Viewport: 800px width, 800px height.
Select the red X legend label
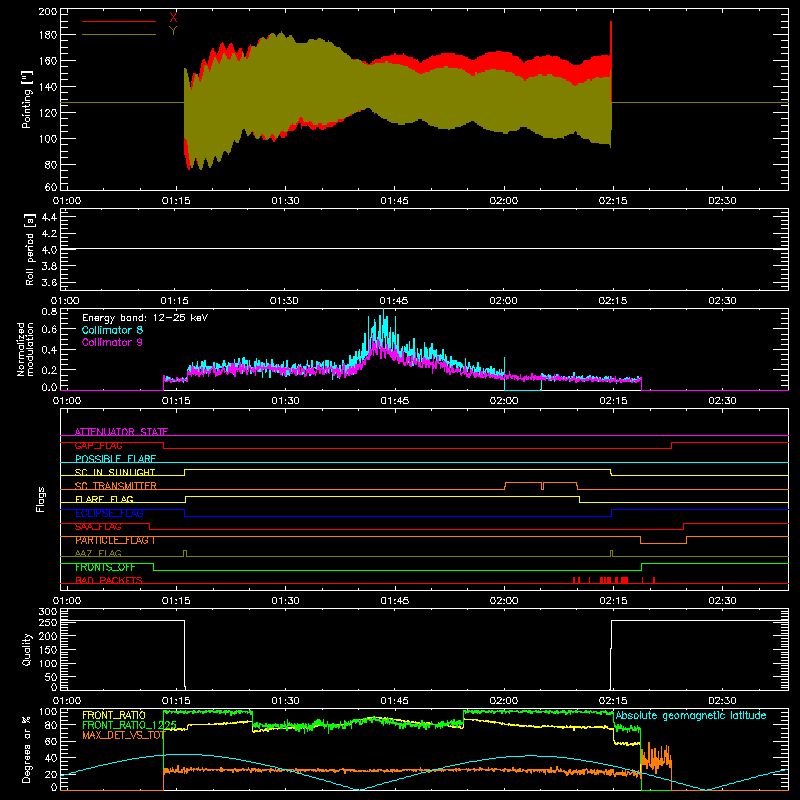[173, 18]
